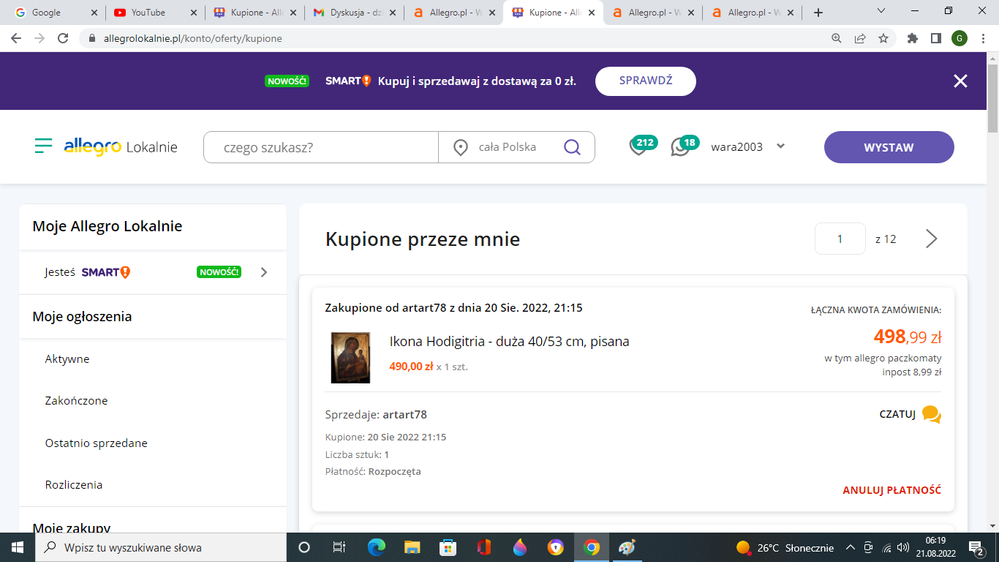The width and height of the screenshot is (999, 562).
Task: Click the CZATUJ chat bubble icon
Action: point(931,414)
